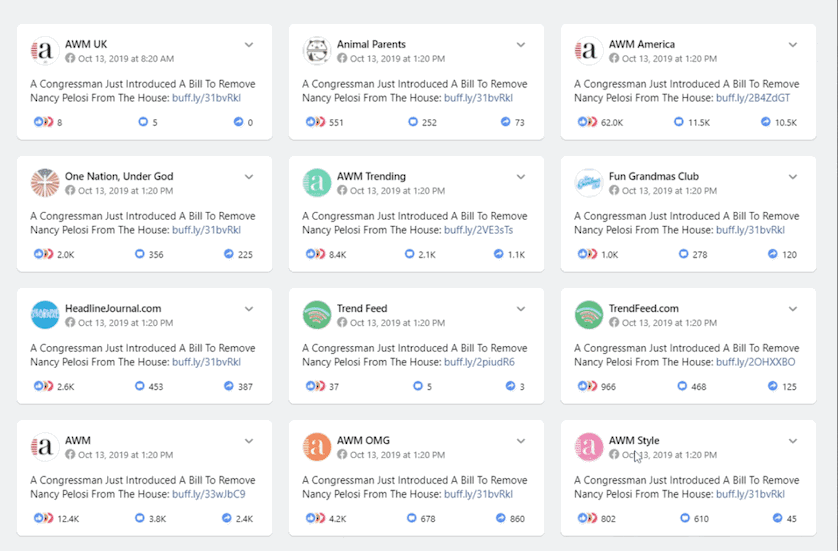Image resolution: width=838 pixels, height=551 pixels.
Task: Open the One Nation, Under God avatar
Action: click(45, 183)
